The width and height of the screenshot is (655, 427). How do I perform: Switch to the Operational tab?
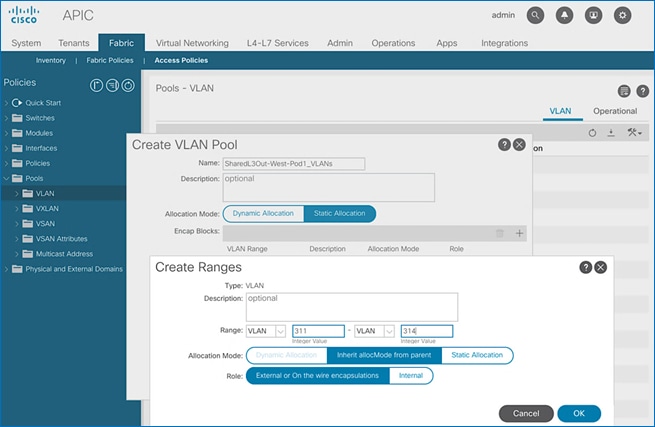click(615, 111)
